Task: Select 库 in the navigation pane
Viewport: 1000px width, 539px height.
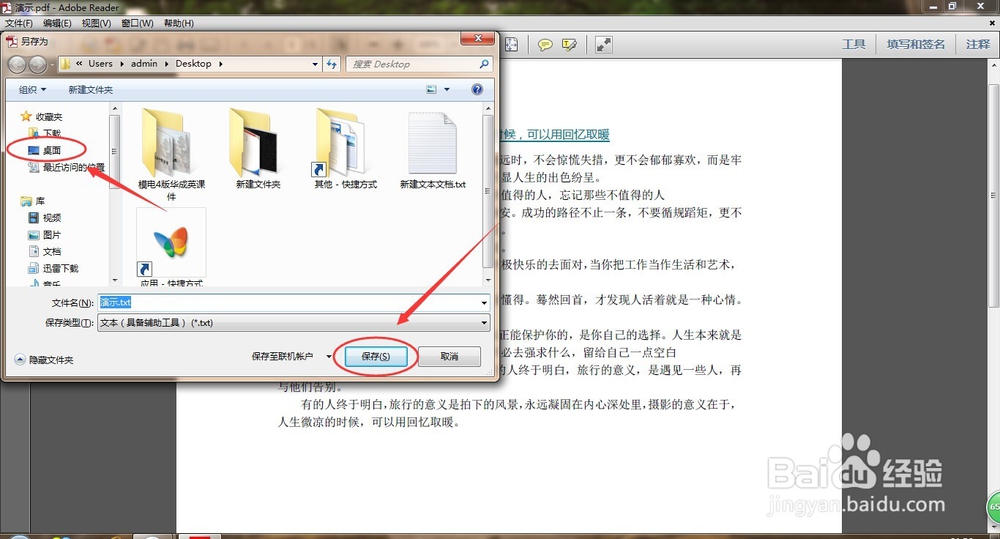Action: [x=33, y=201]
